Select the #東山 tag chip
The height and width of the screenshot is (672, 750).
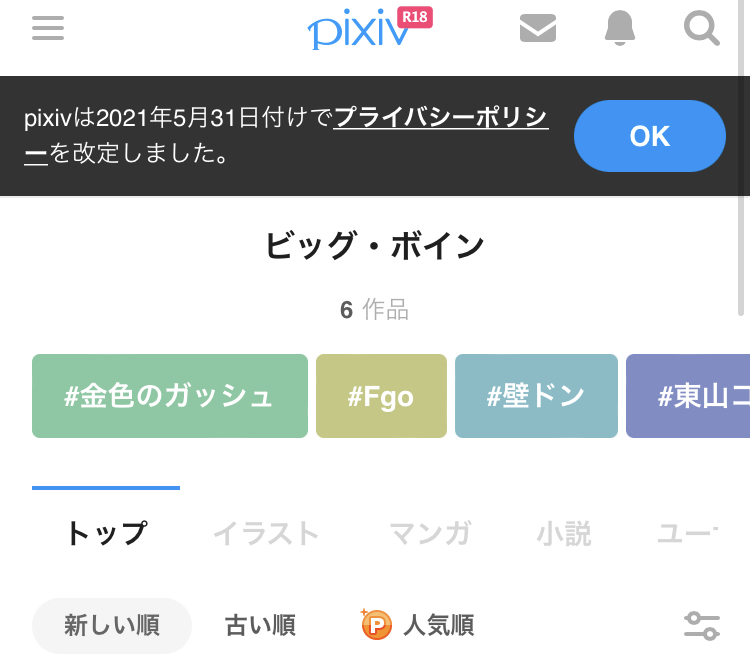point(690,396)
